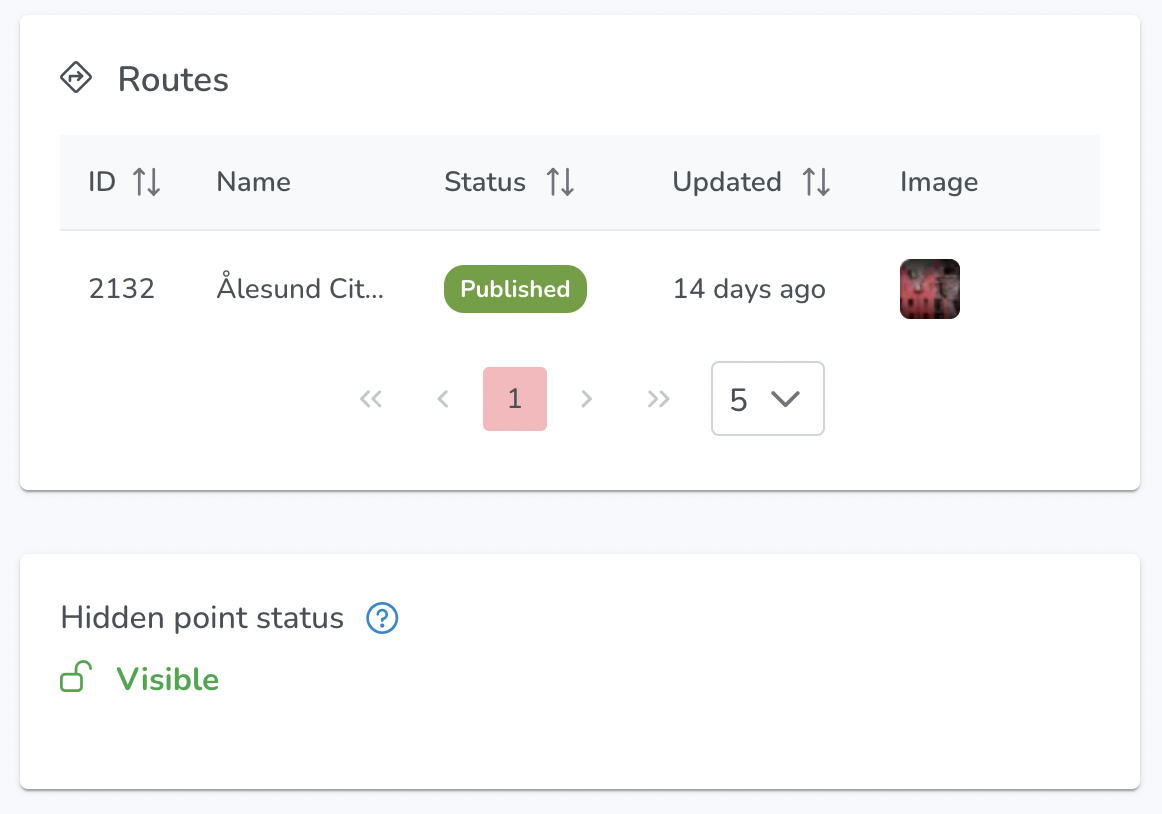The width and height of the screenshot is (1162, 814).
Task: Jump to last page double-right arrows
Action: click(658, 399)
